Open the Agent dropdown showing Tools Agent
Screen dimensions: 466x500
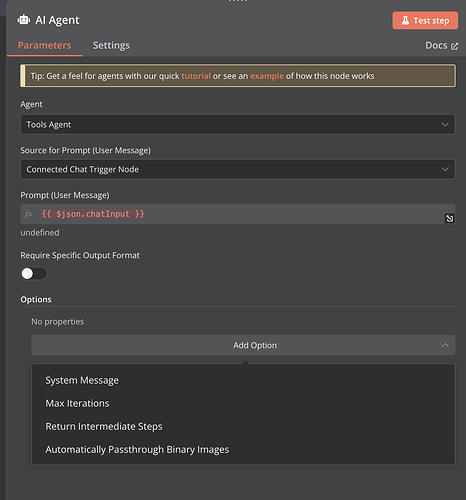click(x=238, y=124)
